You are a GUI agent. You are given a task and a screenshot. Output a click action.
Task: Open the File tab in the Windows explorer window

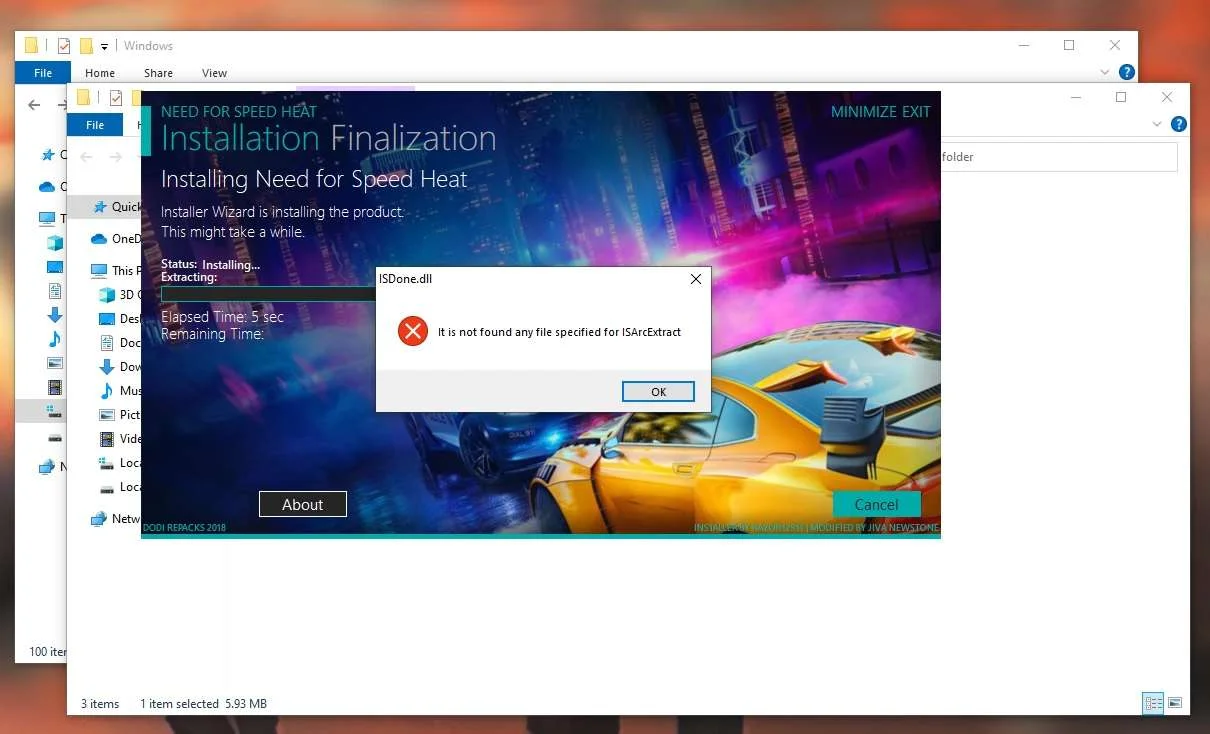tap(43, 73)
